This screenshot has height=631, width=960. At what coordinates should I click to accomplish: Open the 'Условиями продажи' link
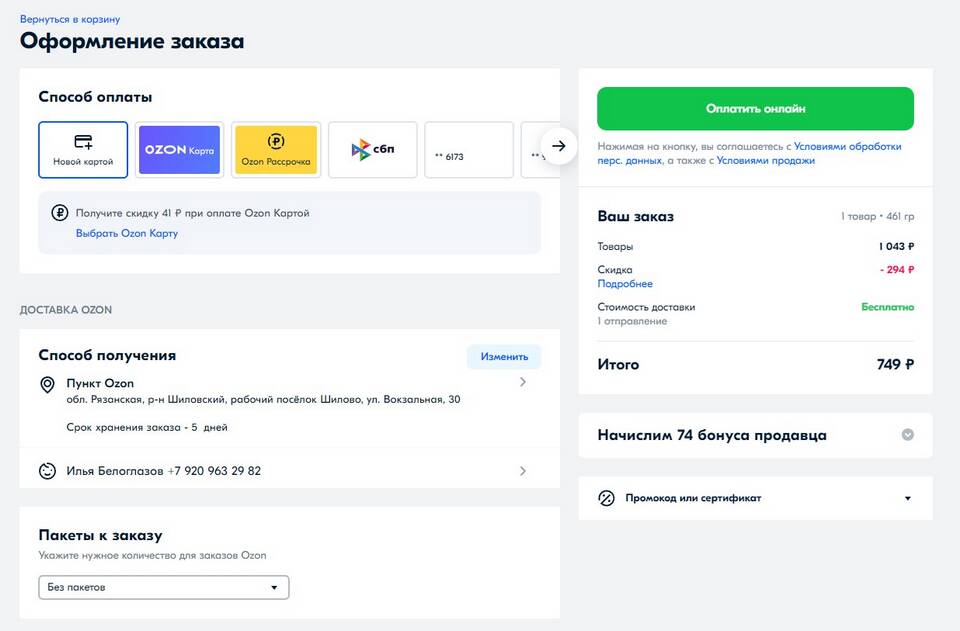765,160
